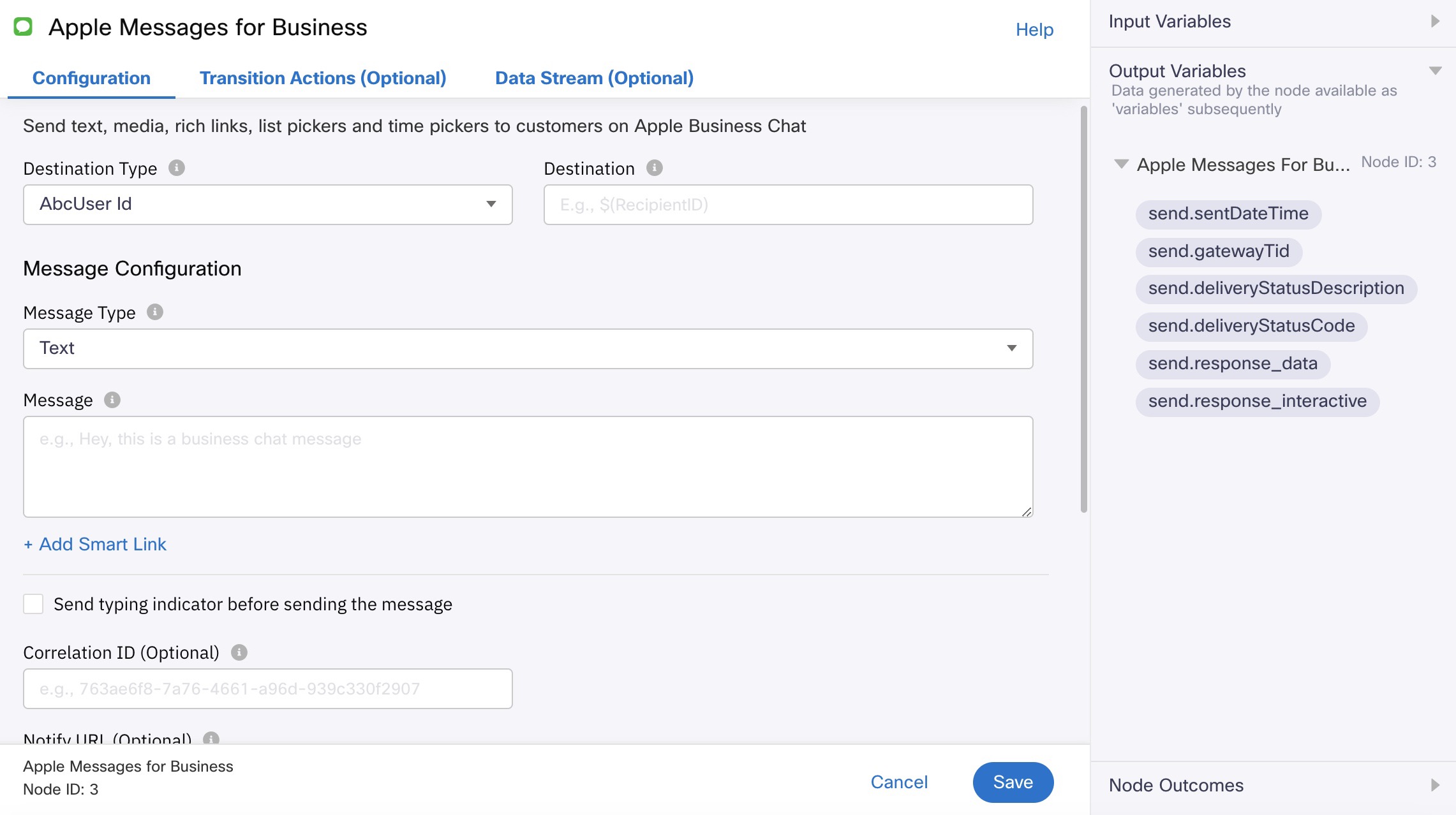Click the configuration panel vertical scrollbar

coord(1083,309)
